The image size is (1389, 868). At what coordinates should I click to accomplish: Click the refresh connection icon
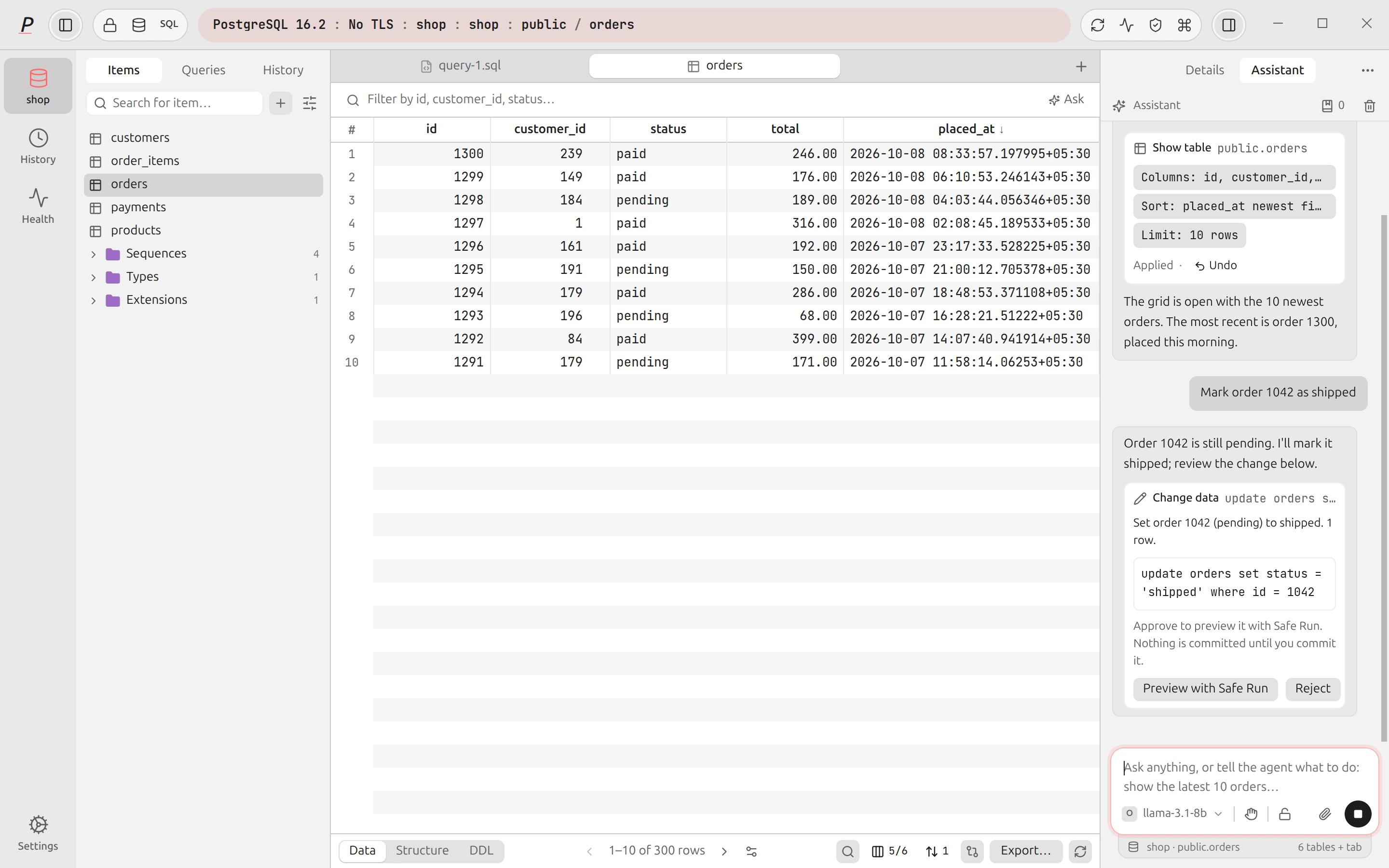[1097, 25]
